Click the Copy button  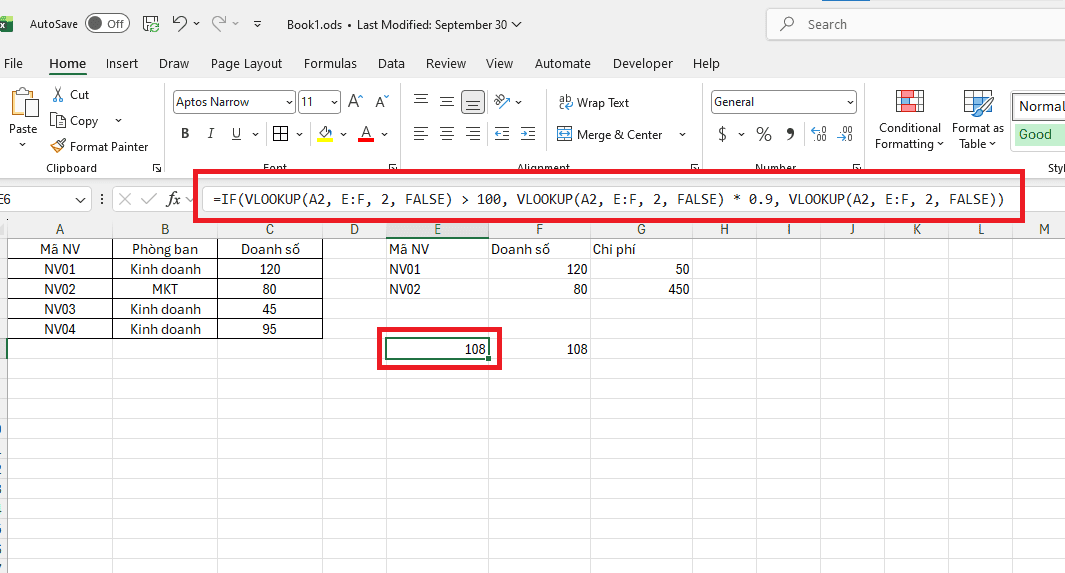point(75,120)
